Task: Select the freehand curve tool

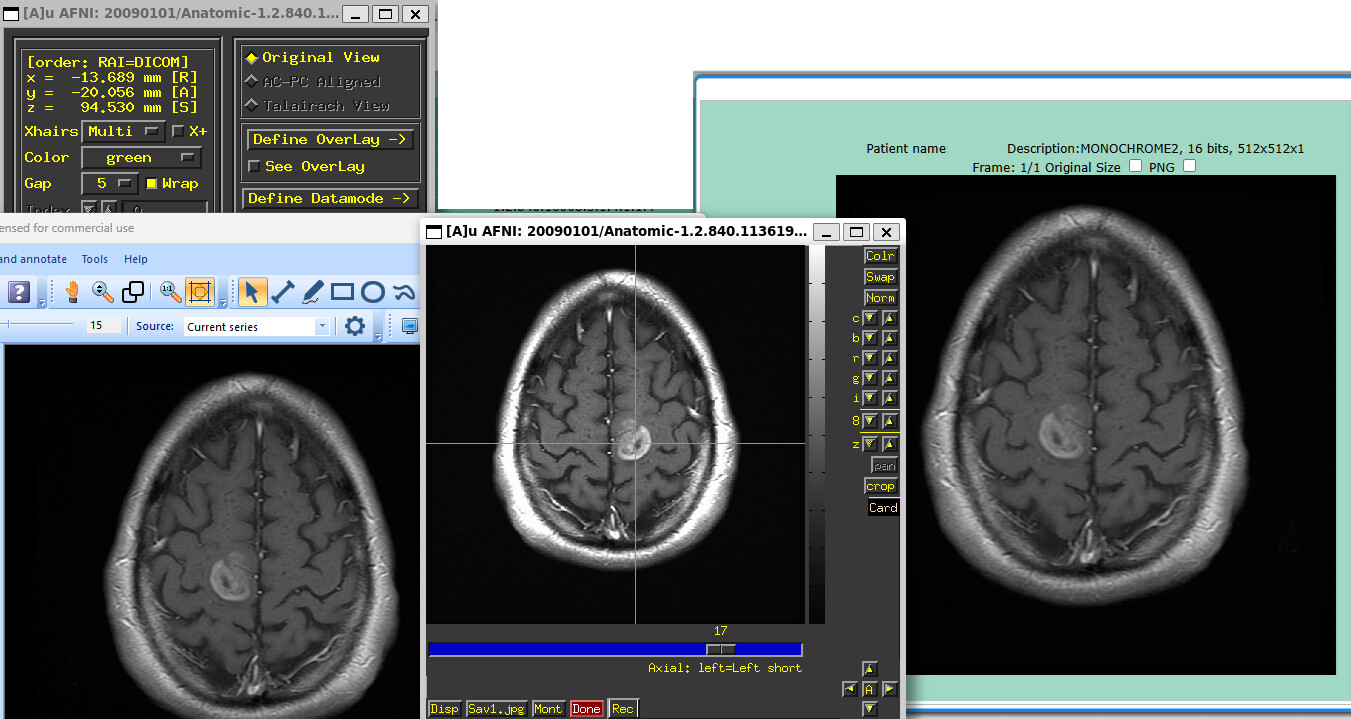Action: (x=403, y=292)
